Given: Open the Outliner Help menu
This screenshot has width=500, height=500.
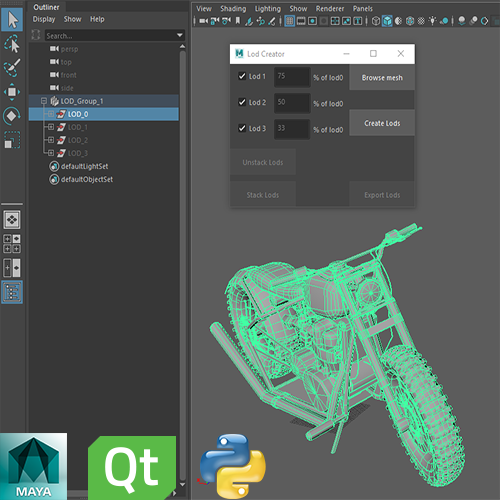Looking at the screenshot, I should pos(97,19).
